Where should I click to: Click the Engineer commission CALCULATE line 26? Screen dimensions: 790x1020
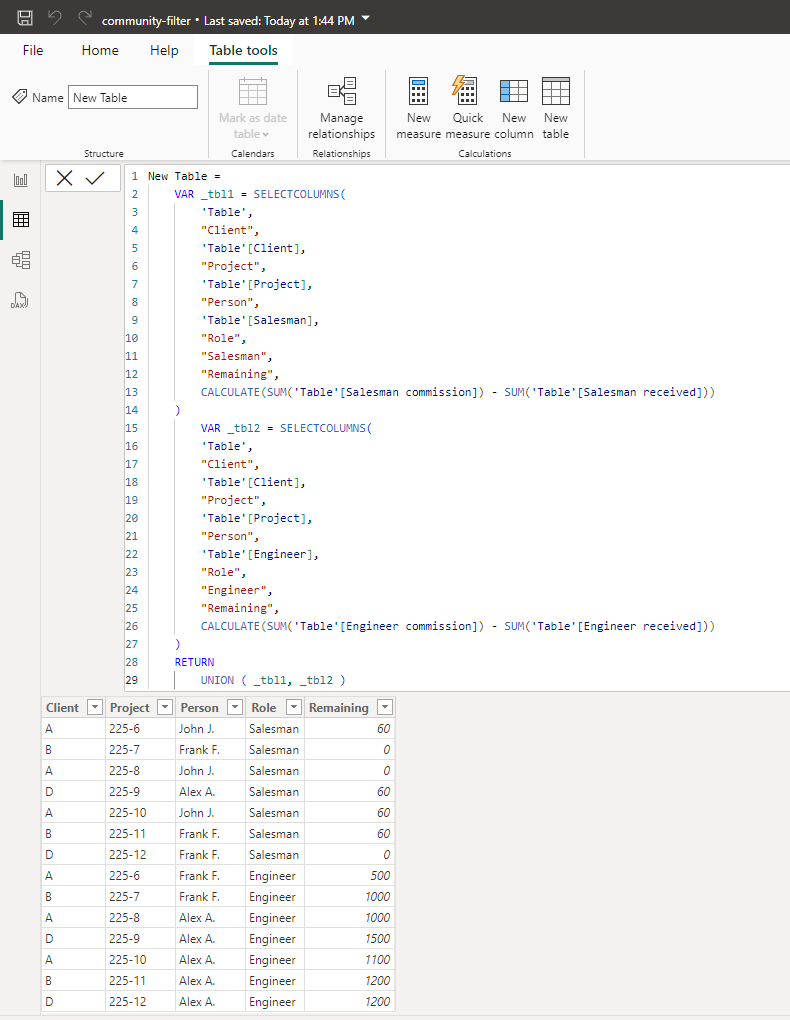coord(457,626)
